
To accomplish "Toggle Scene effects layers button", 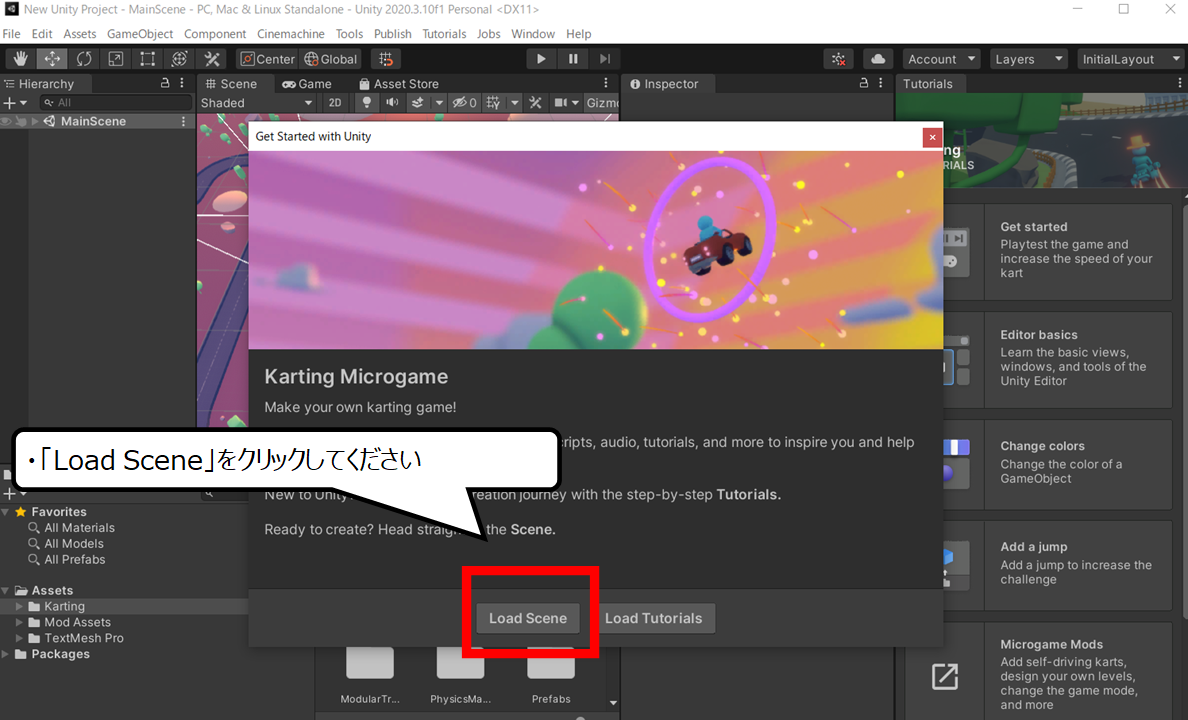I will (x=417, y=103).
